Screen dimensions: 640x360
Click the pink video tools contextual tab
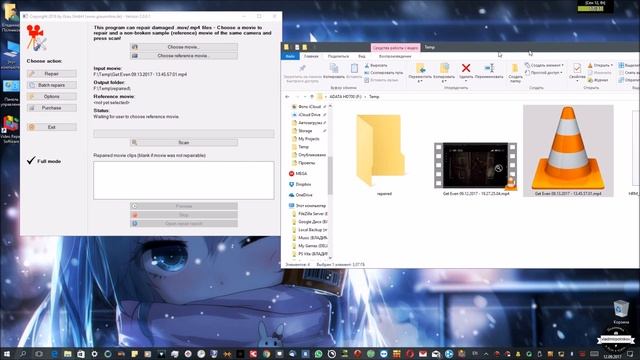click(395, 47)
